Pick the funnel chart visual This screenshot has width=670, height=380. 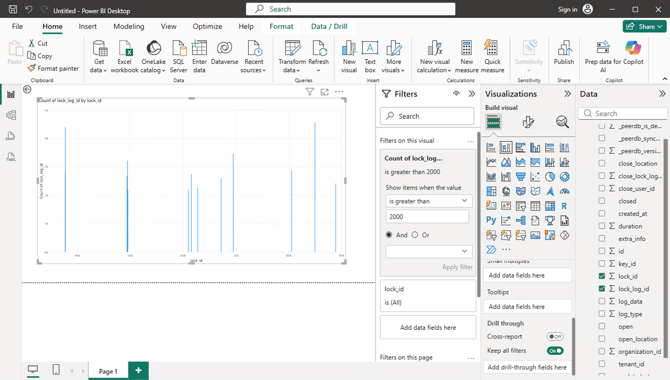[x=520, y=177]
